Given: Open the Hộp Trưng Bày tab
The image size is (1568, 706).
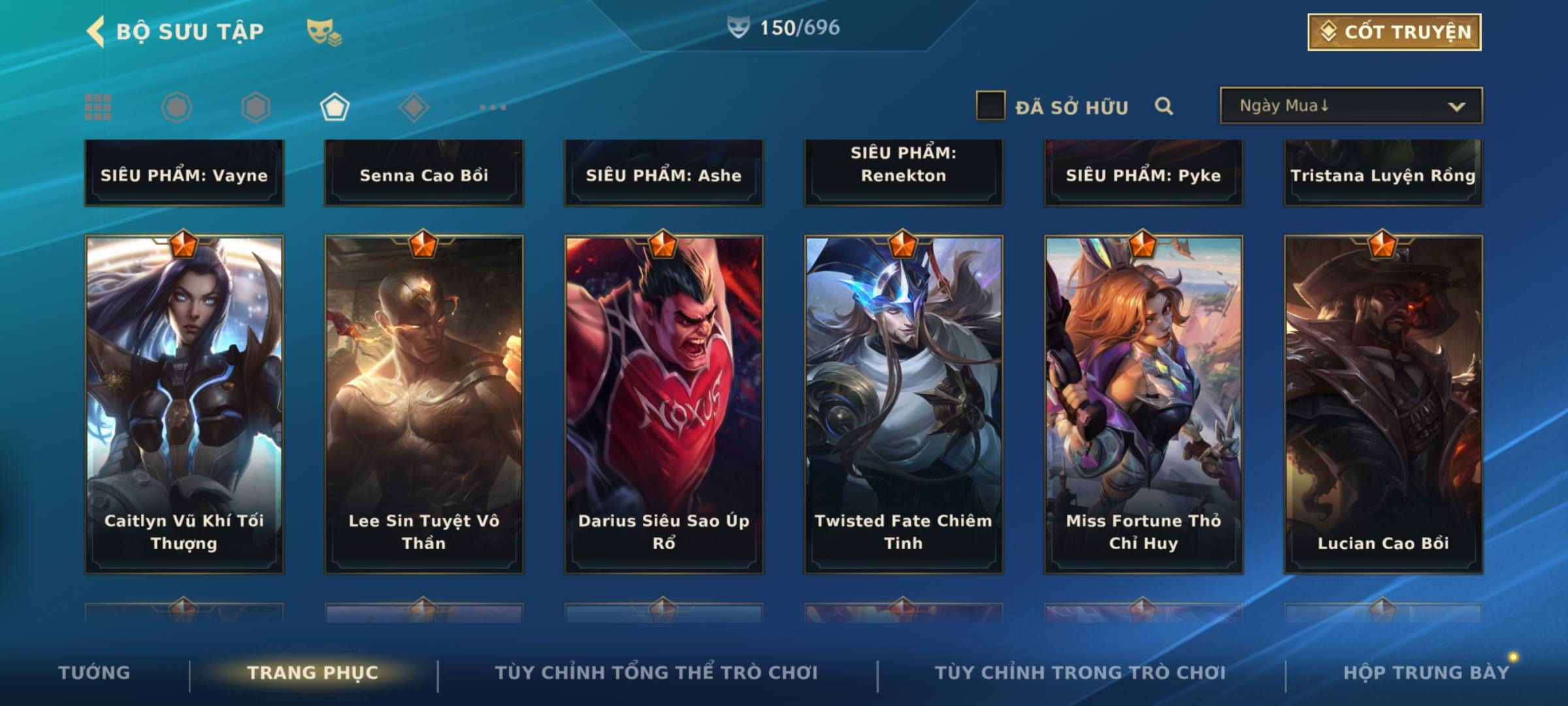Looking at the screenshot, I should pyautogui.click(x=1426, y=672).
